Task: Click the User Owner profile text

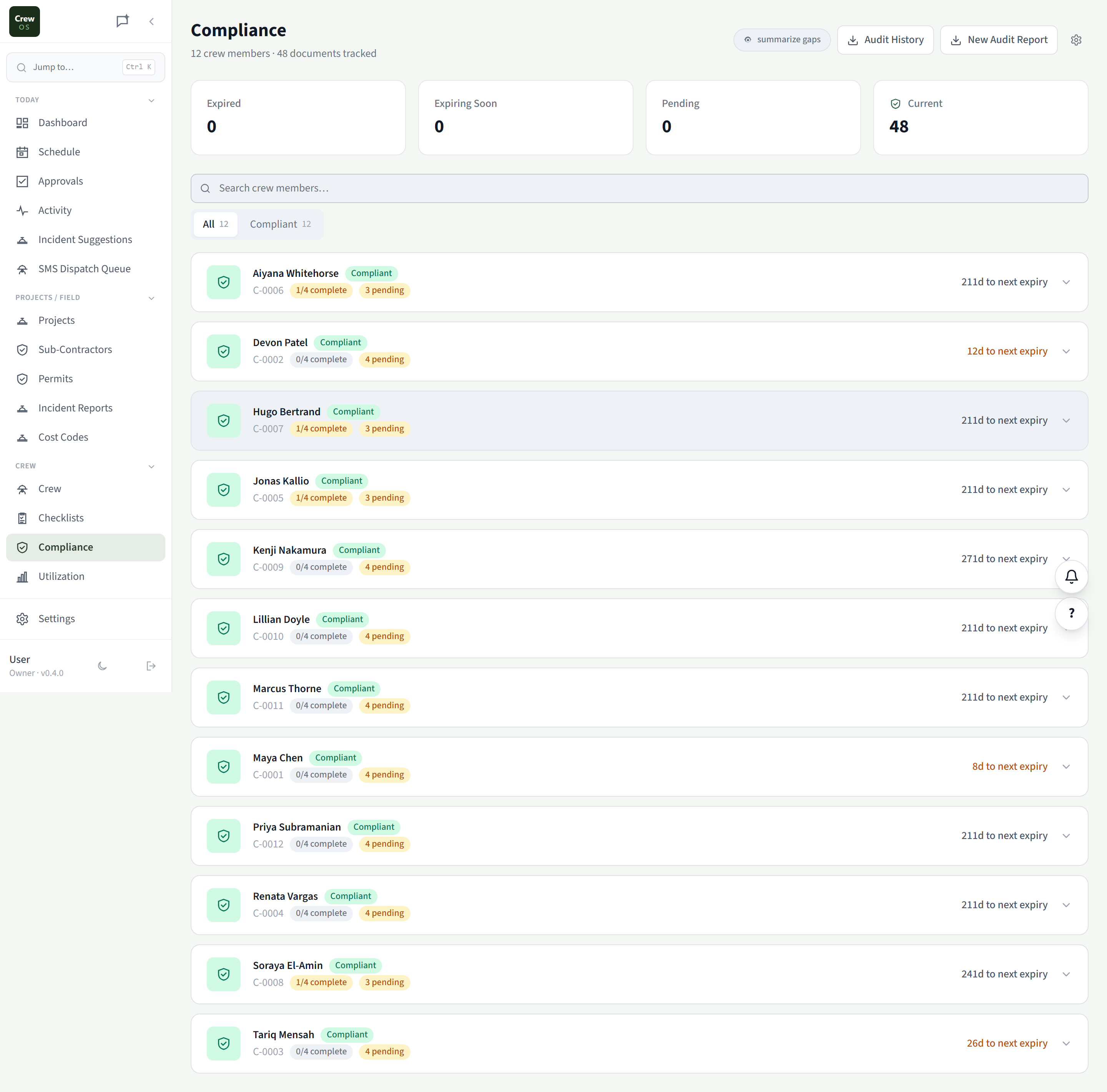Action: pos(36,666)
